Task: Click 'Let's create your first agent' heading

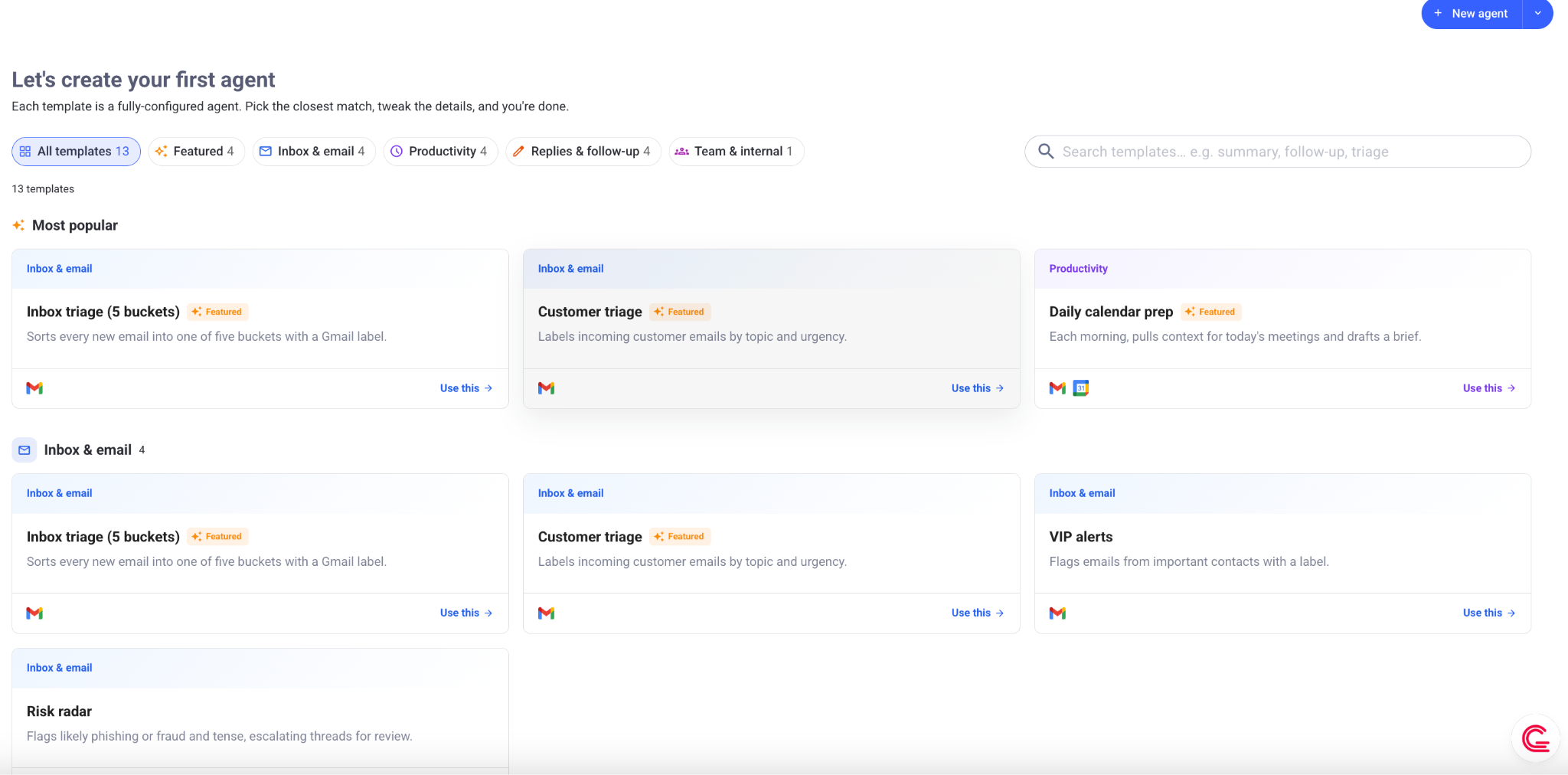Action: coord(143,80)
